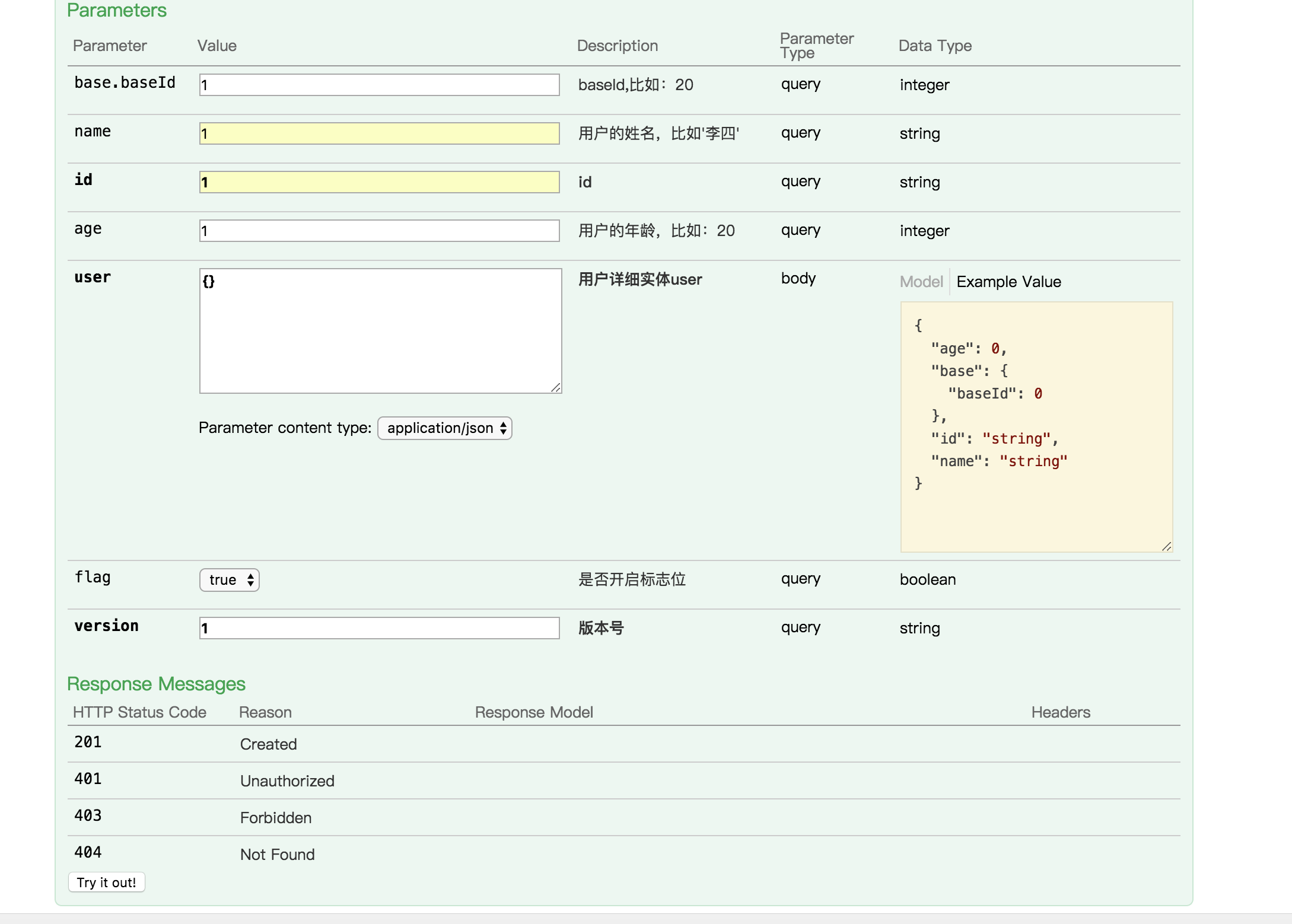Open the flag true/false dropdown
The image size is (1292, 924).
[x=230, y=580]
